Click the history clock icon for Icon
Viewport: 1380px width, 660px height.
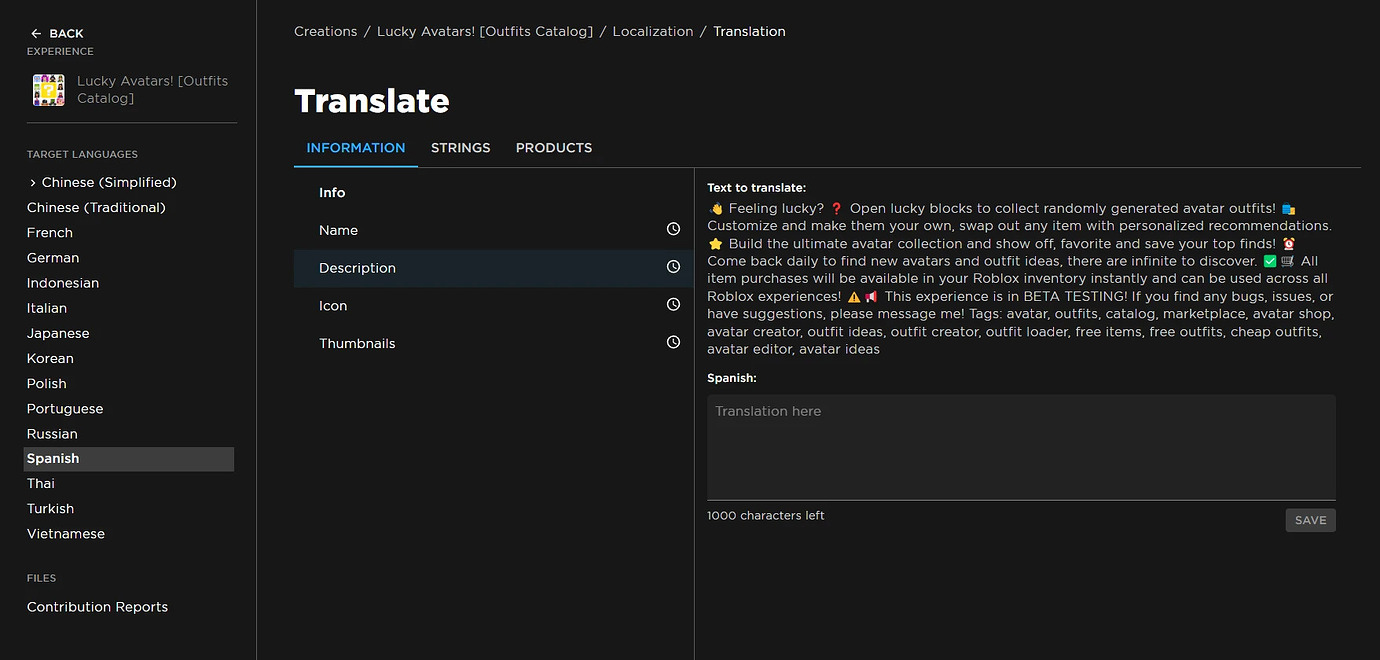(673, 305)
